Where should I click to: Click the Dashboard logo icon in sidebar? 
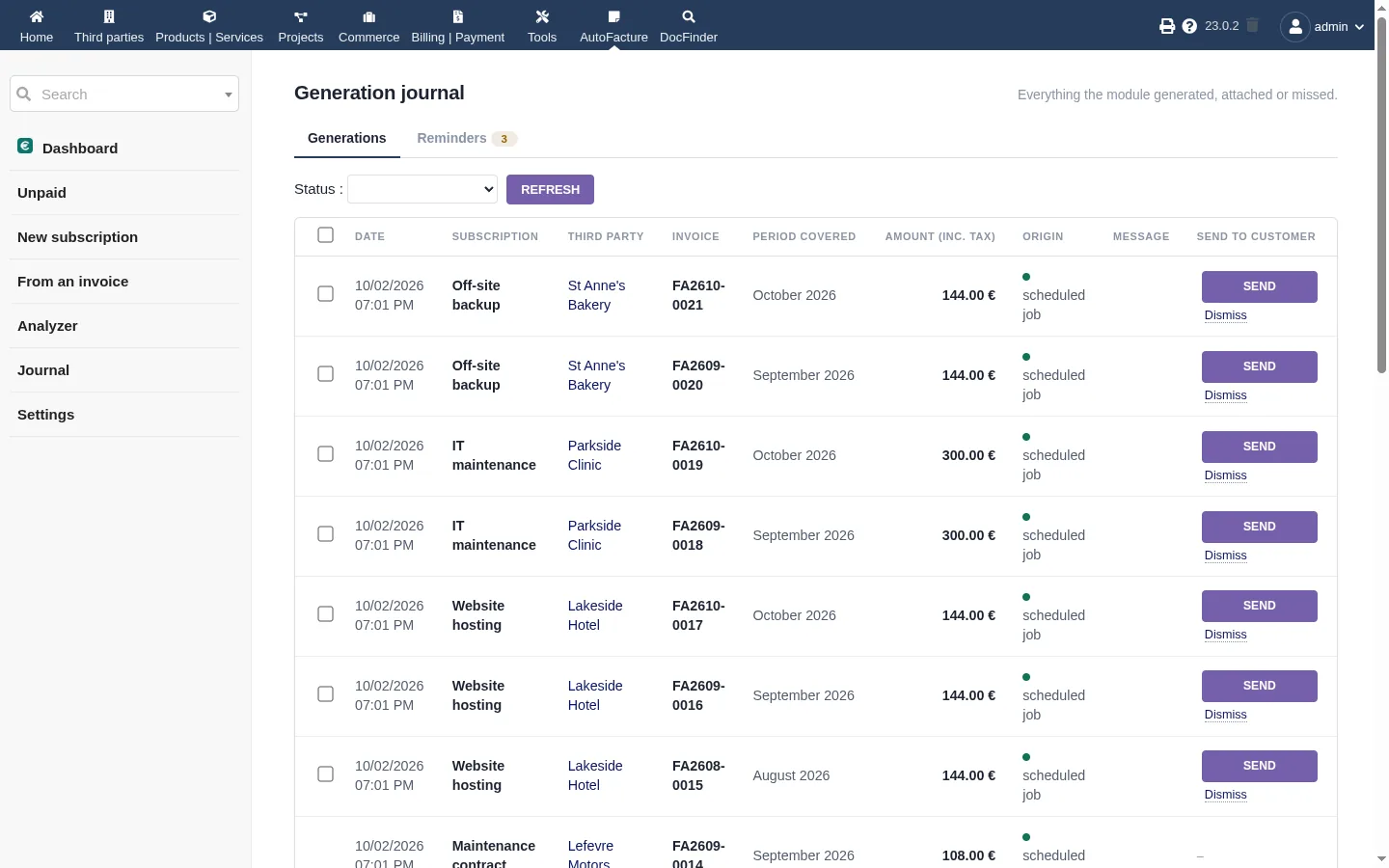coord(25,146)
